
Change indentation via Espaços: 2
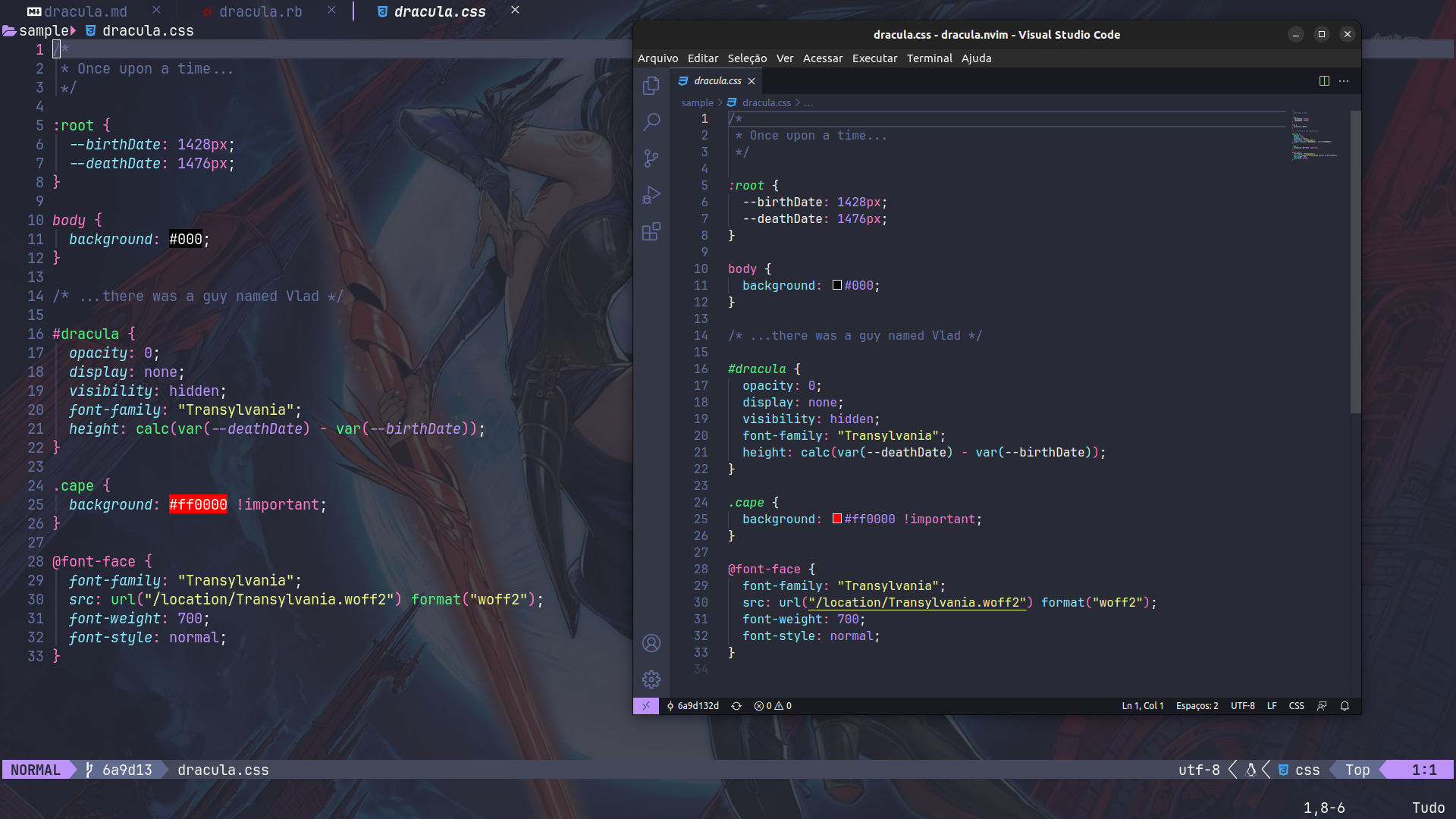[1197, 706]
